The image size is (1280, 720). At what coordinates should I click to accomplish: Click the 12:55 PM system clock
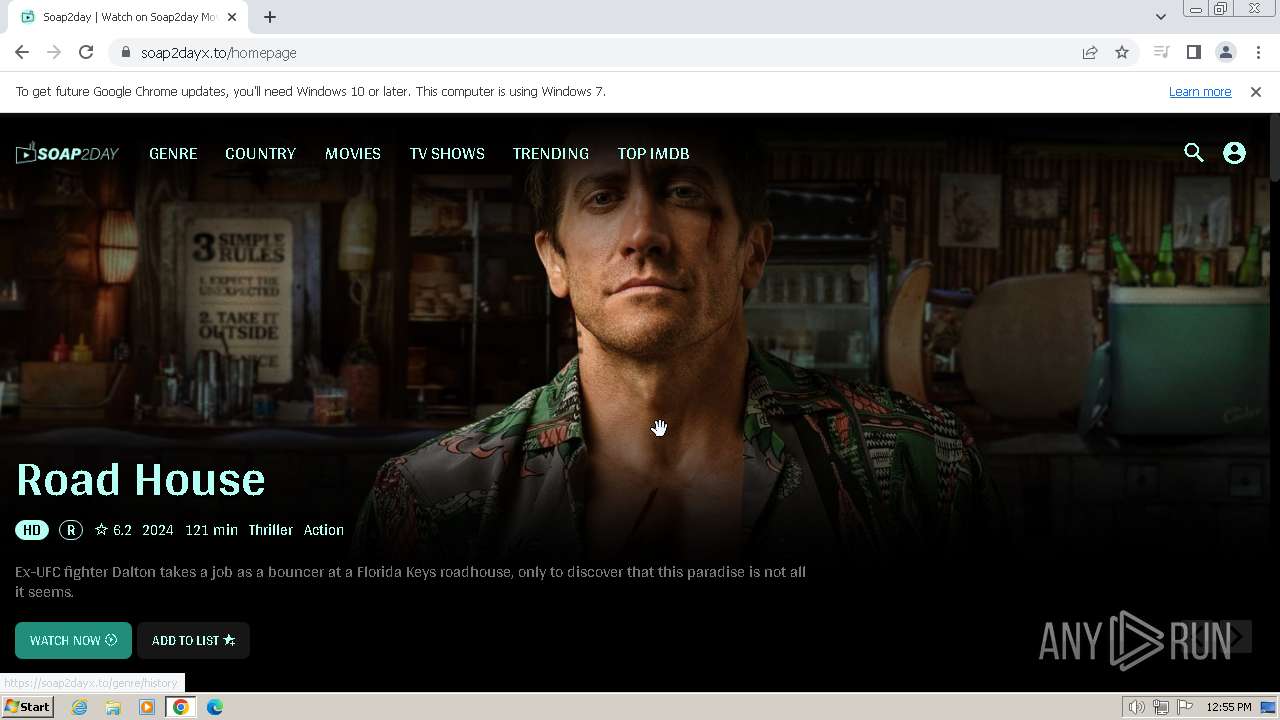point(1229,707)
